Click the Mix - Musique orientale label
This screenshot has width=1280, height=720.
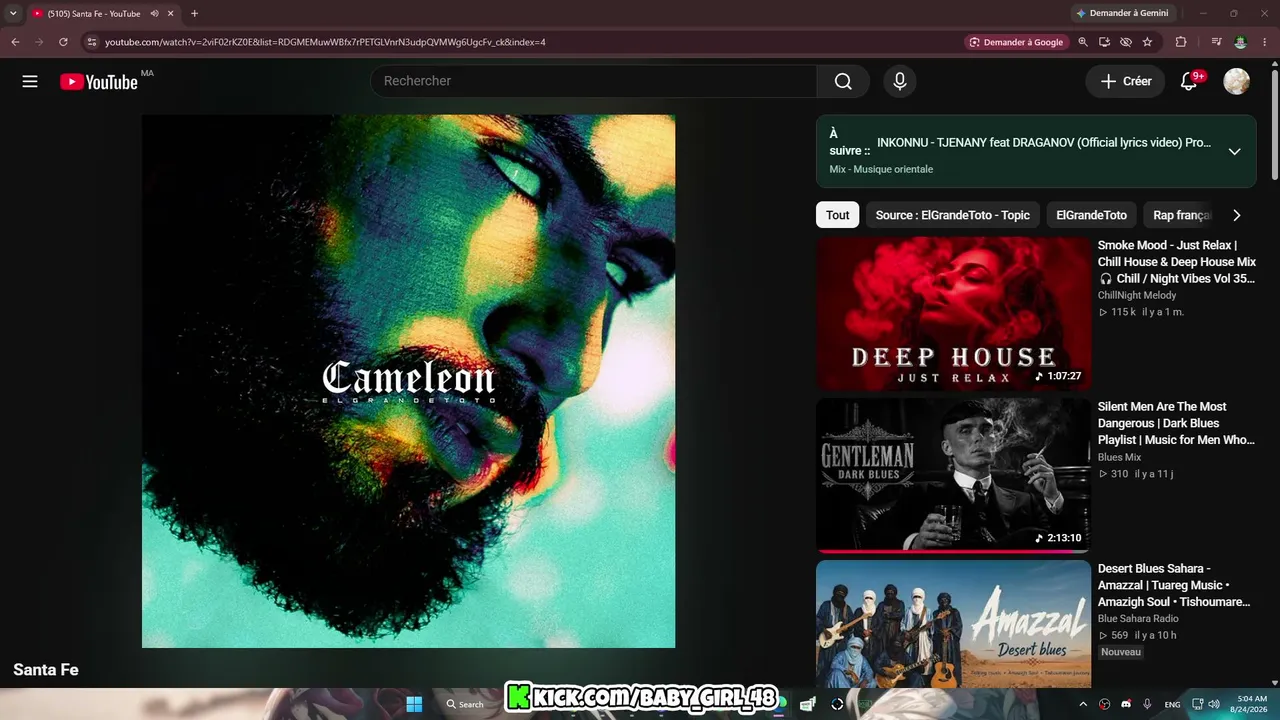pyautogui.click(x=881, y=169)
